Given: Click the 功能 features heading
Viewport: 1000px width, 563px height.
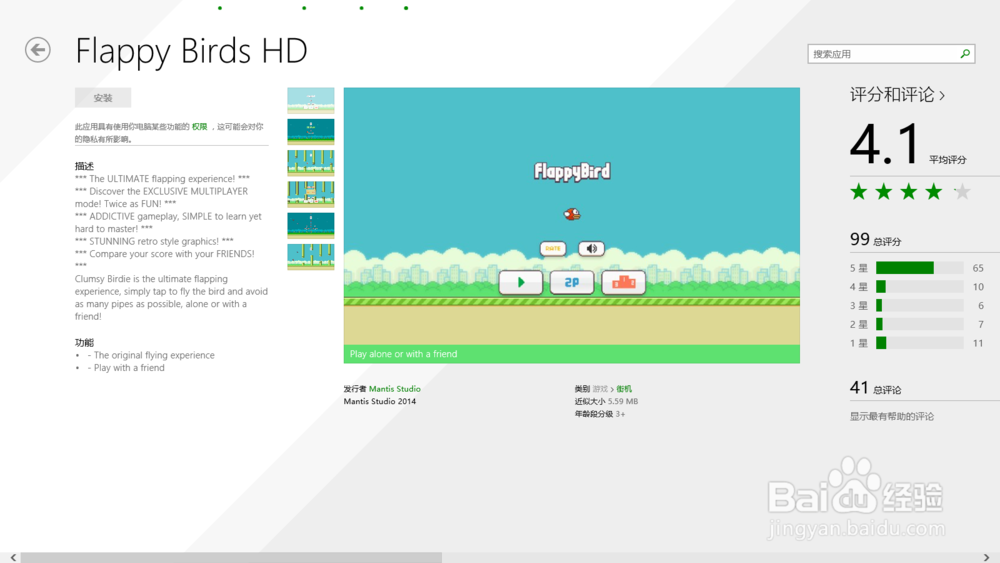Looking at the screenshot, I should click(x=84, y=343).
